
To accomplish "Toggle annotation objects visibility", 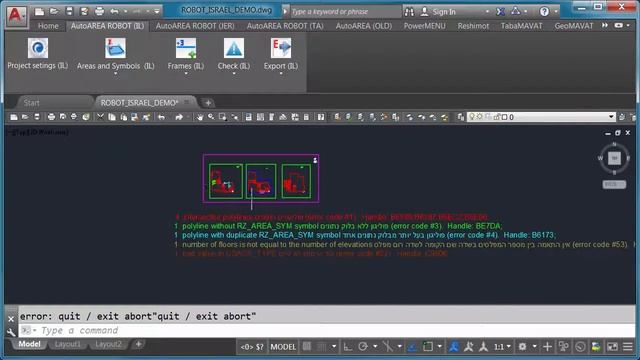I will (453, 347).
